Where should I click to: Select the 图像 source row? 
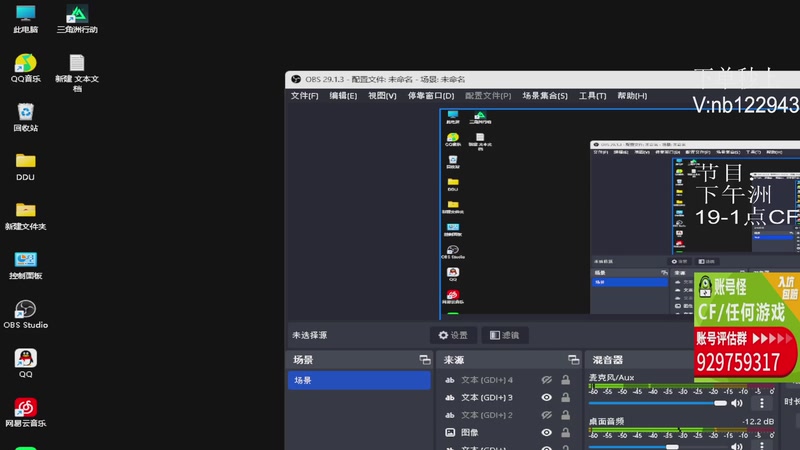point(507,432)
